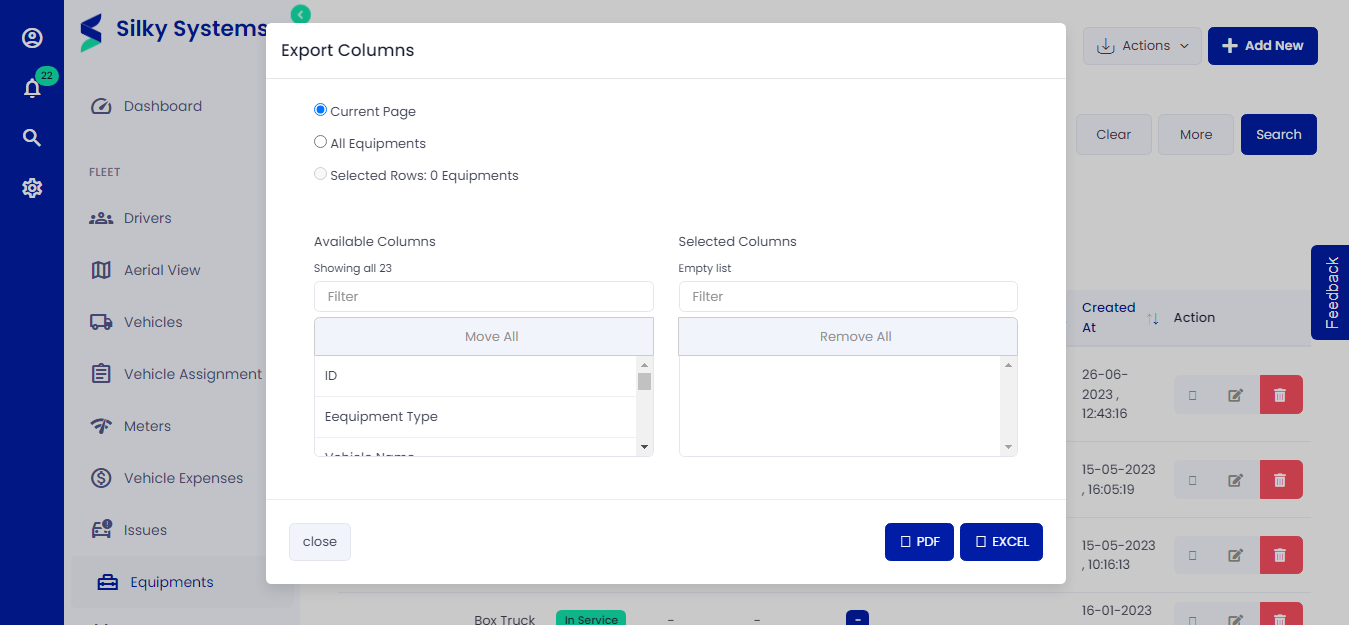
Task: Click the Available Columns filter field
Action: click(x=483, y=297)
